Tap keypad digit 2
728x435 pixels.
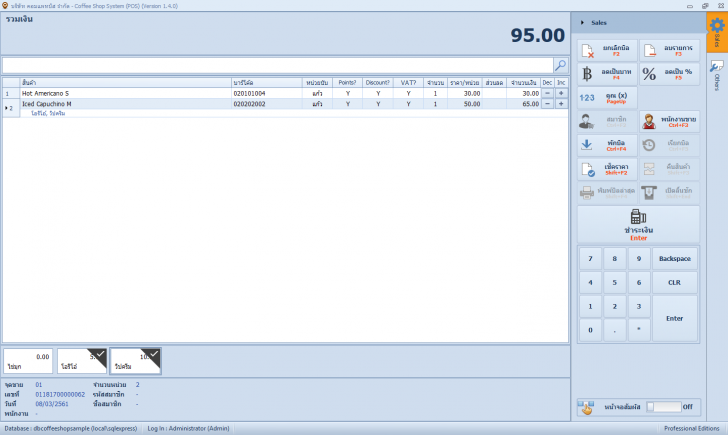[614, 306]
